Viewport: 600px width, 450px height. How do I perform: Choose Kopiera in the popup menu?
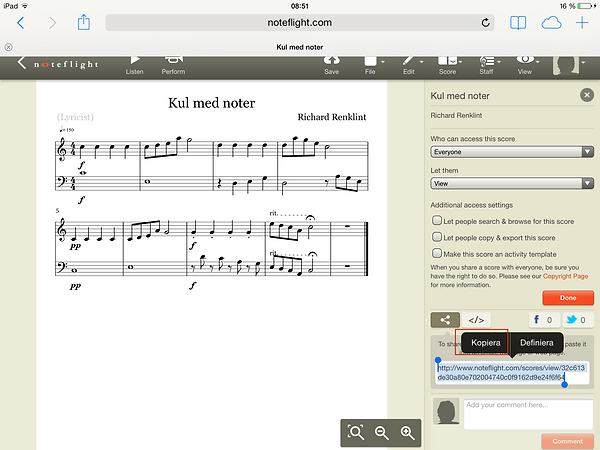pos(486,342)
